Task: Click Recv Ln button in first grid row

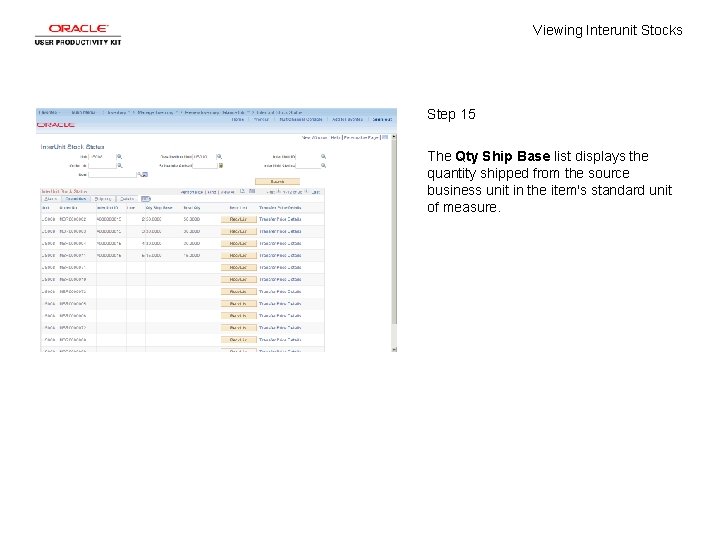Action: [x=238, y=219]
